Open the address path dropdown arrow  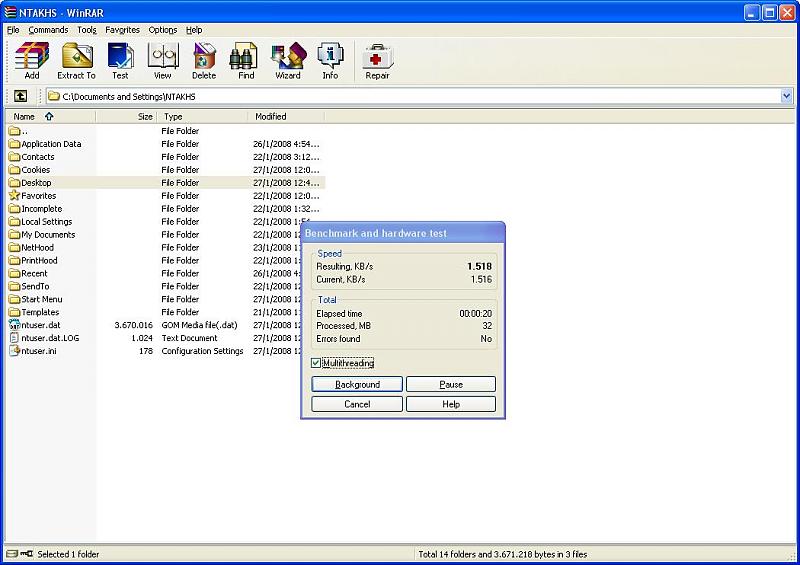tap(786, 96)
